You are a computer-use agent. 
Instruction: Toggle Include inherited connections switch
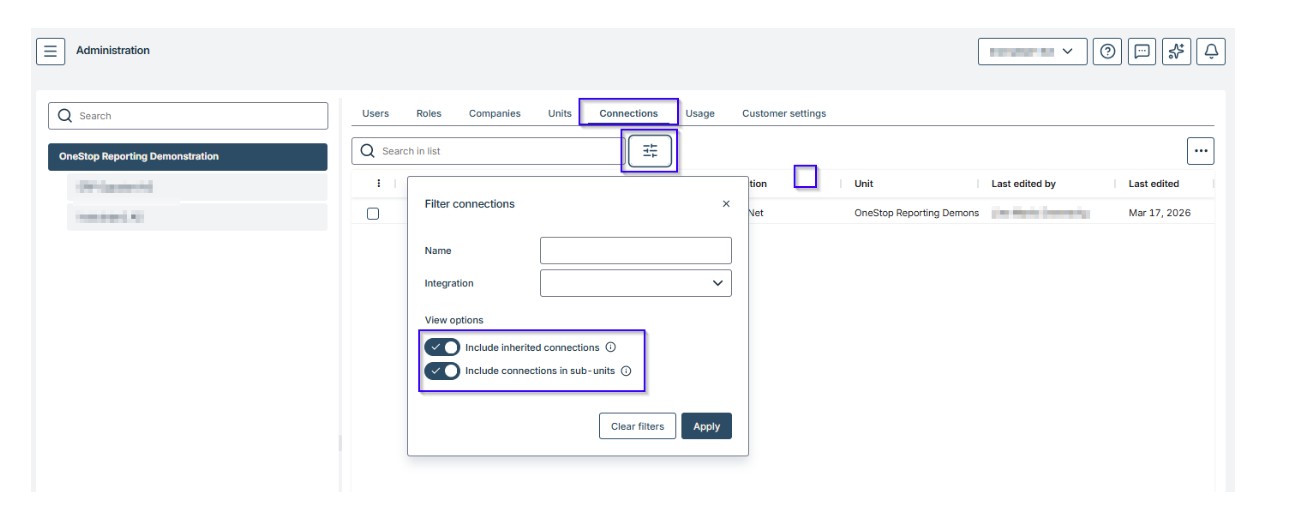click(442, 347)
